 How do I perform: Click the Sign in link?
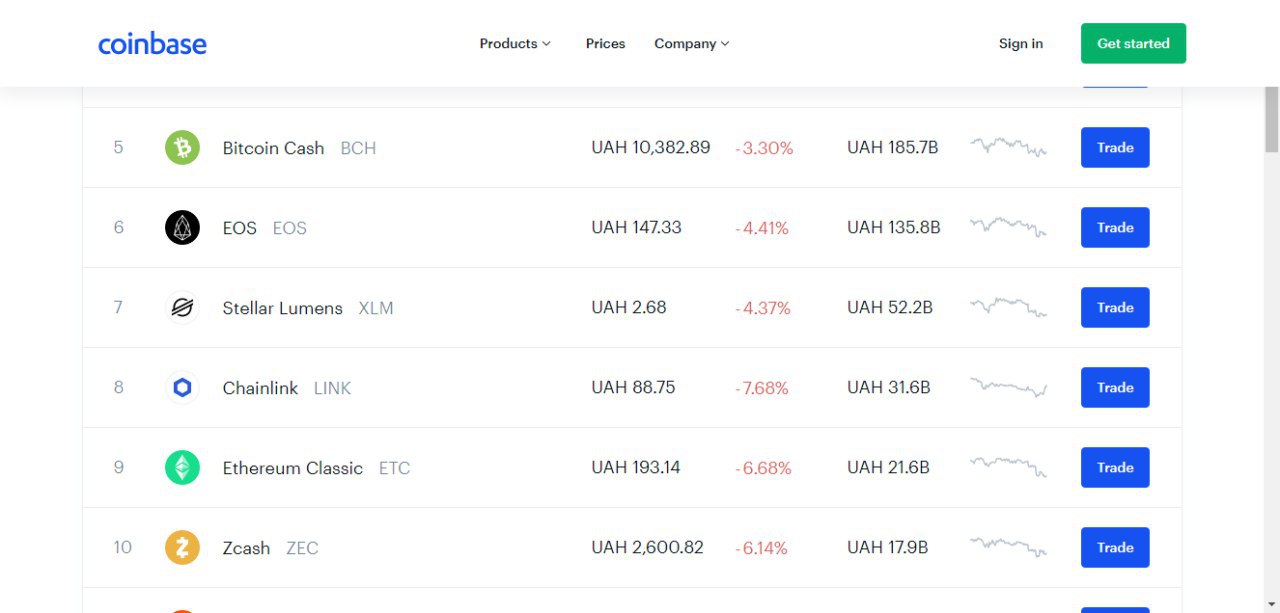point(1021,44)
